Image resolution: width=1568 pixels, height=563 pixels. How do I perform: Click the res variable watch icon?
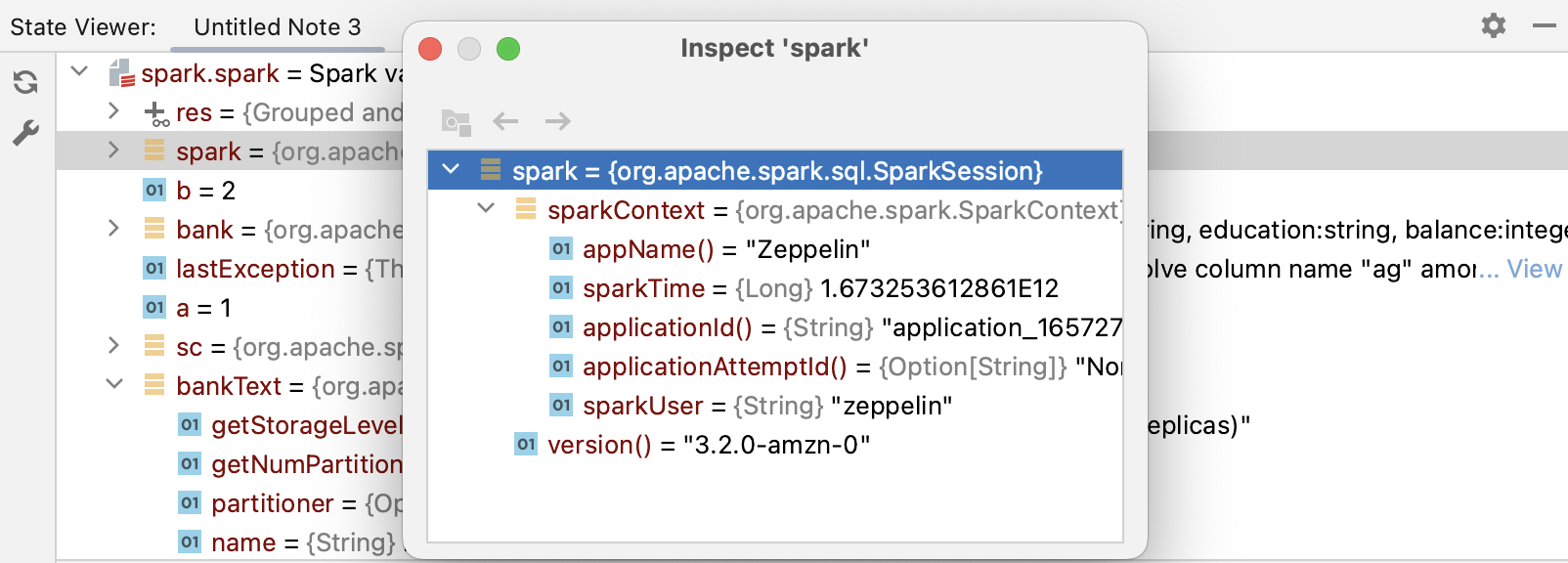pyautogui.click(x=156, y=113)
